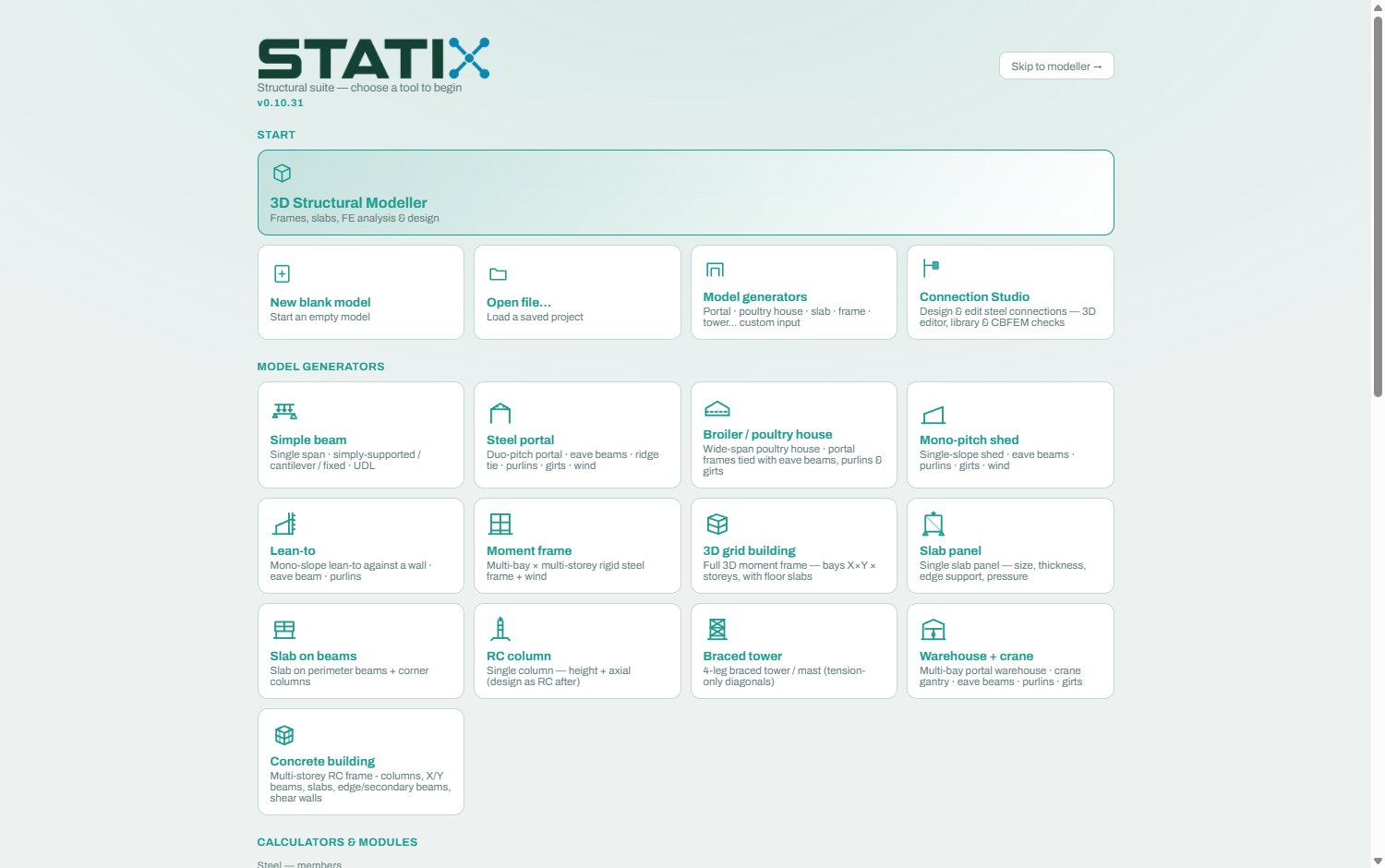Click the START section heading

pyautogui.click(x=276, y=135)
